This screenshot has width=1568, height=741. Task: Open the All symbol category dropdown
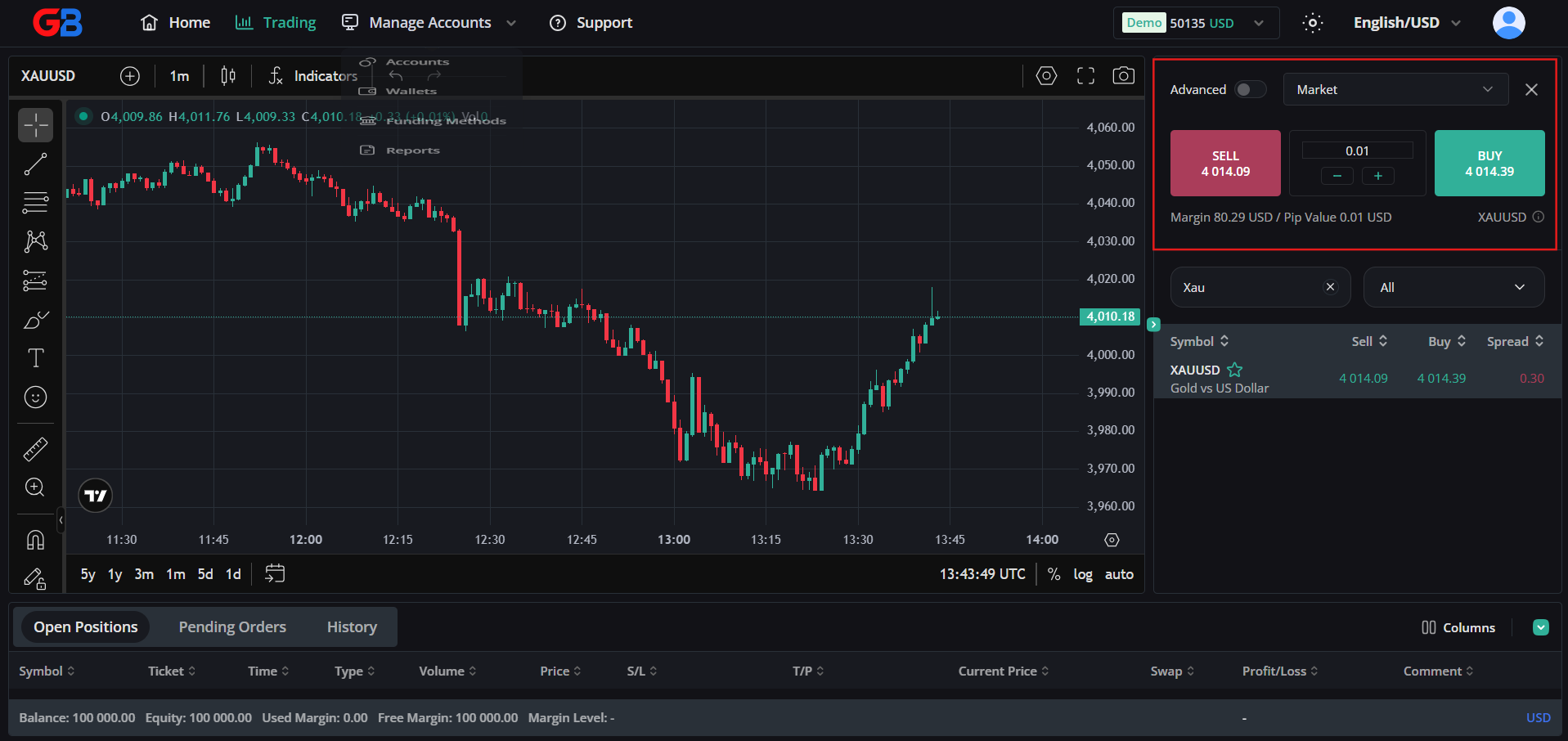point(1453,287)
